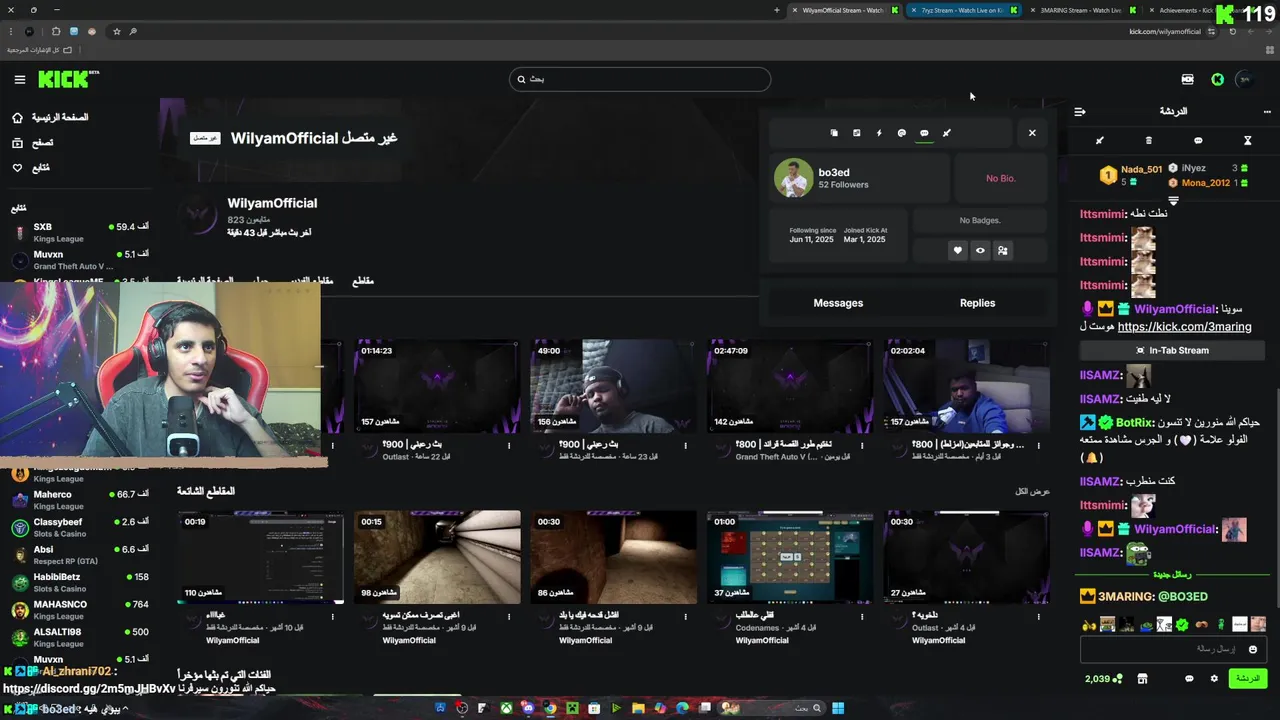Toggle the eye watch button in bo3ed card
The width and height of the screenshot is (1280, 720).
[x=980, y=251]
